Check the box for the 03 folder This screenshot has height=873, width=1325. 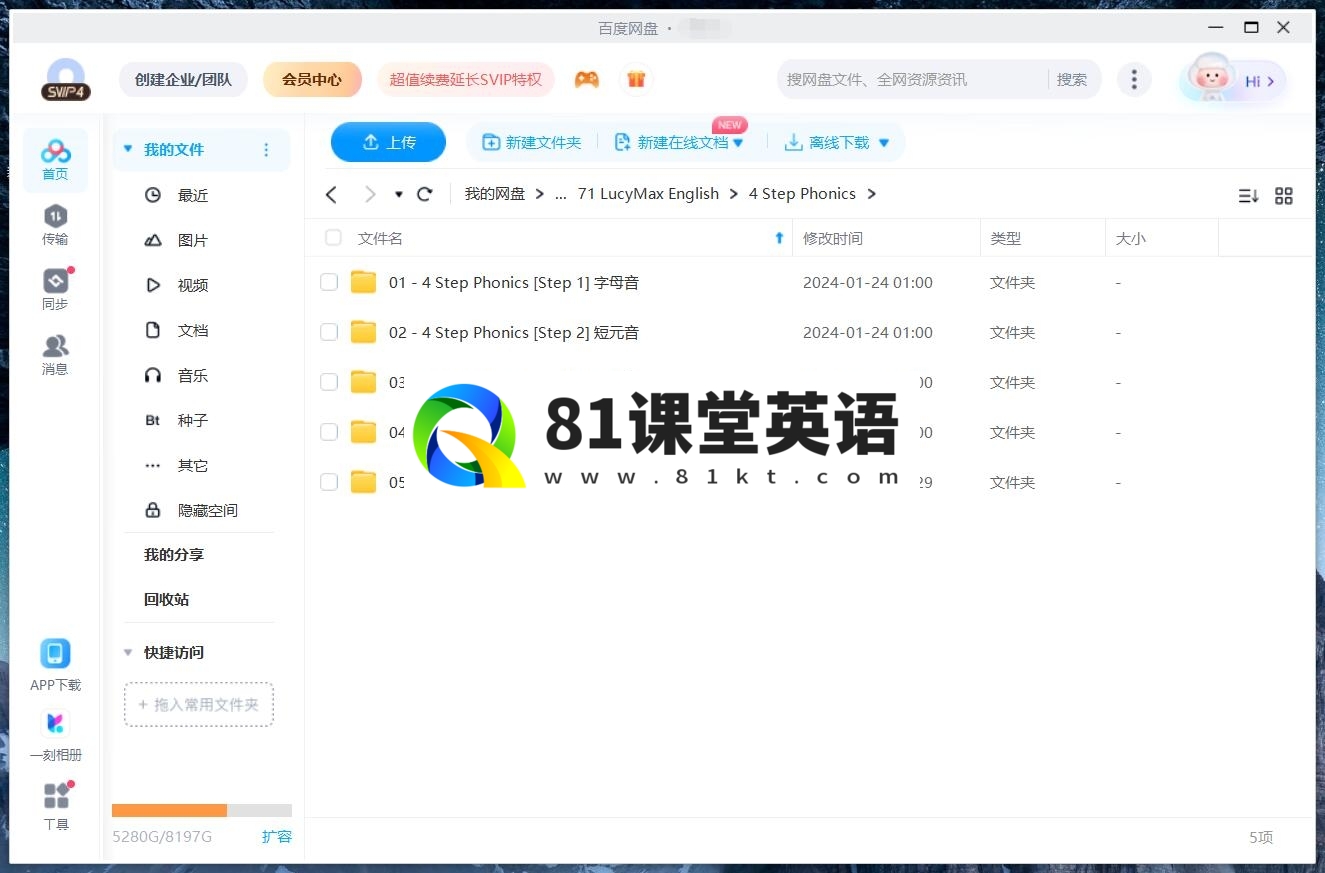click(x=329, y=382)
